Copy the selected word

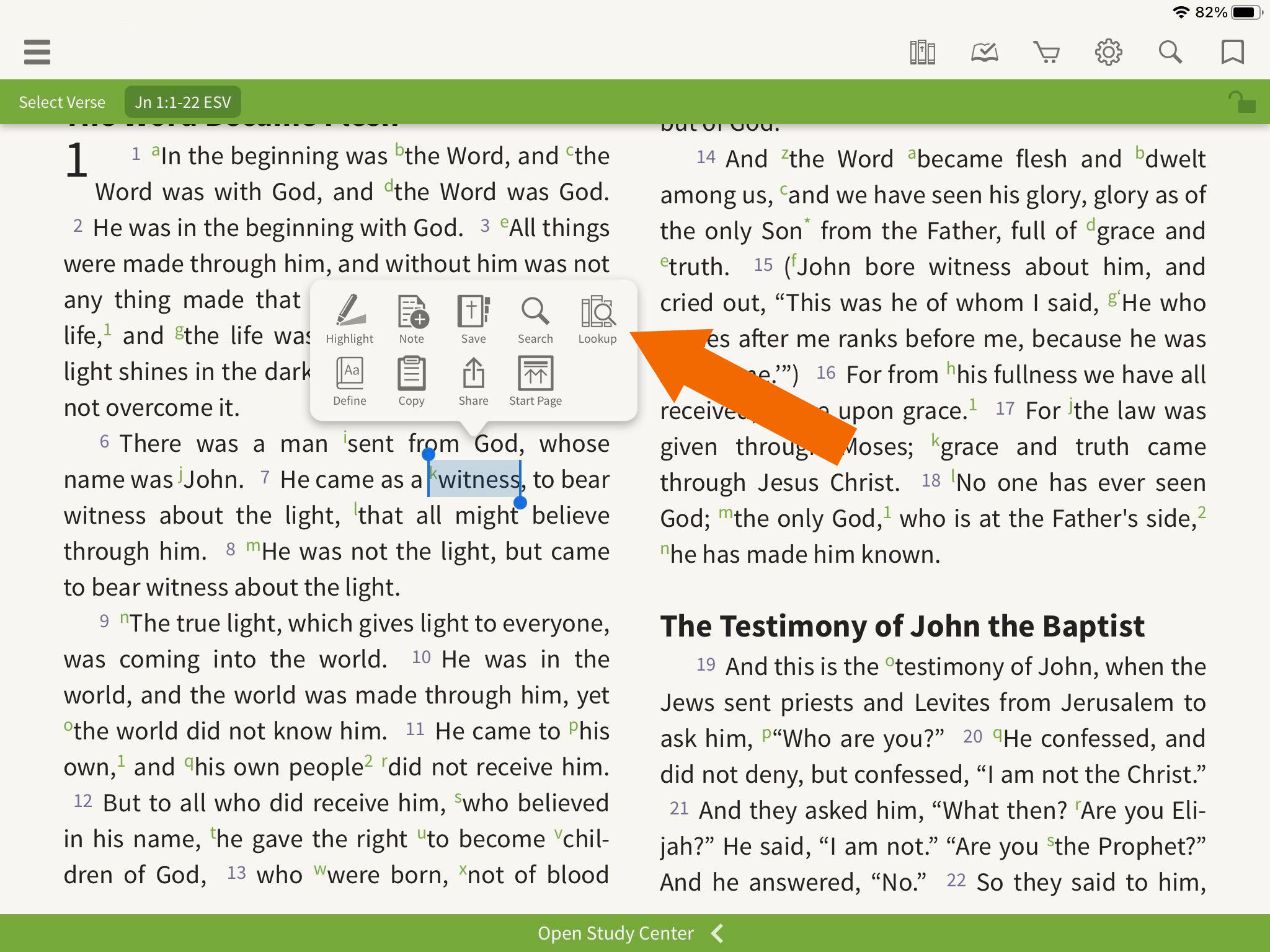(412, 381)
